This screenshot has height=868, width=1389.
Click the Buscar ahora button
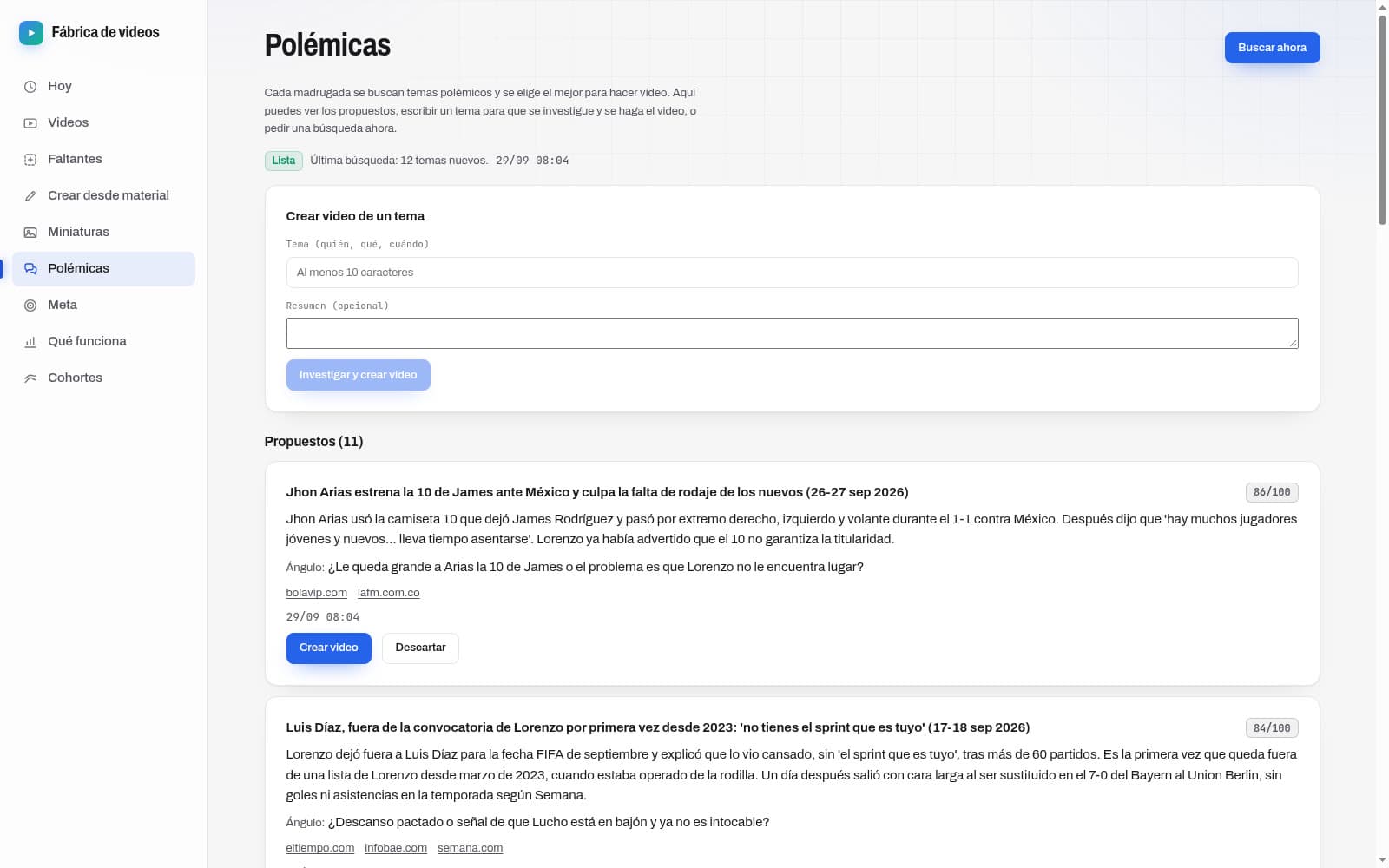click(1272, 48)
